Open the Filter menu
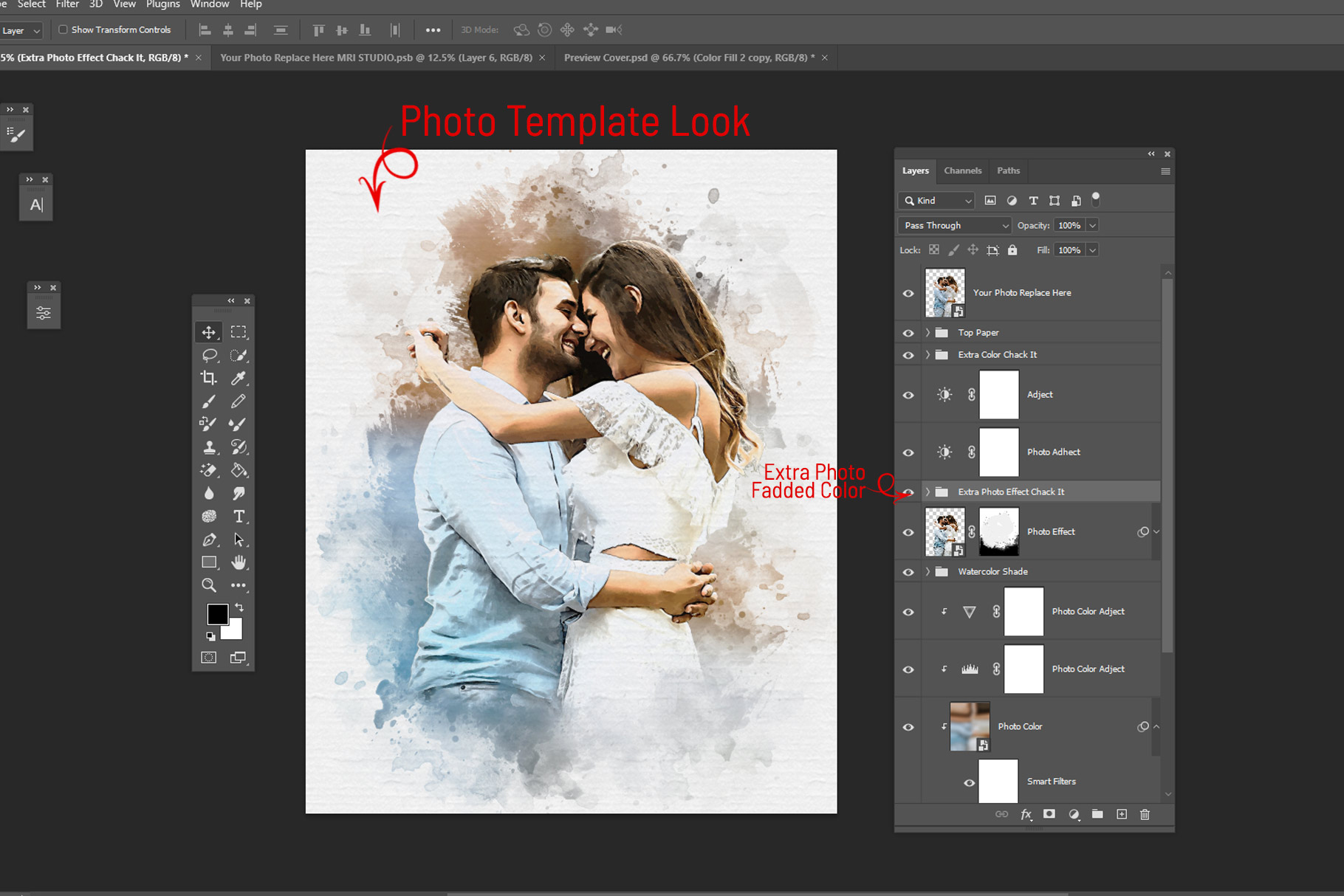 pyautogui.click(x=67, y=4)
